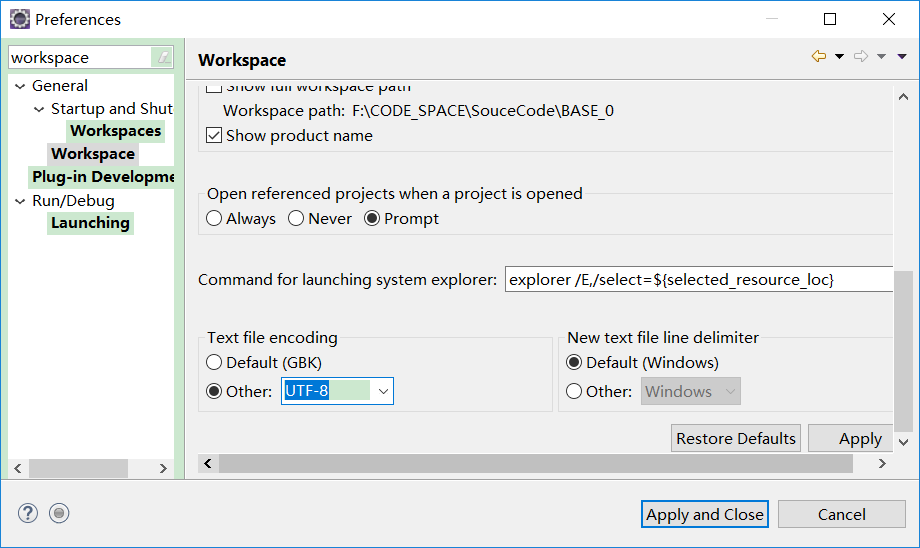Open the help question mark icon

(x=27, y=513)
